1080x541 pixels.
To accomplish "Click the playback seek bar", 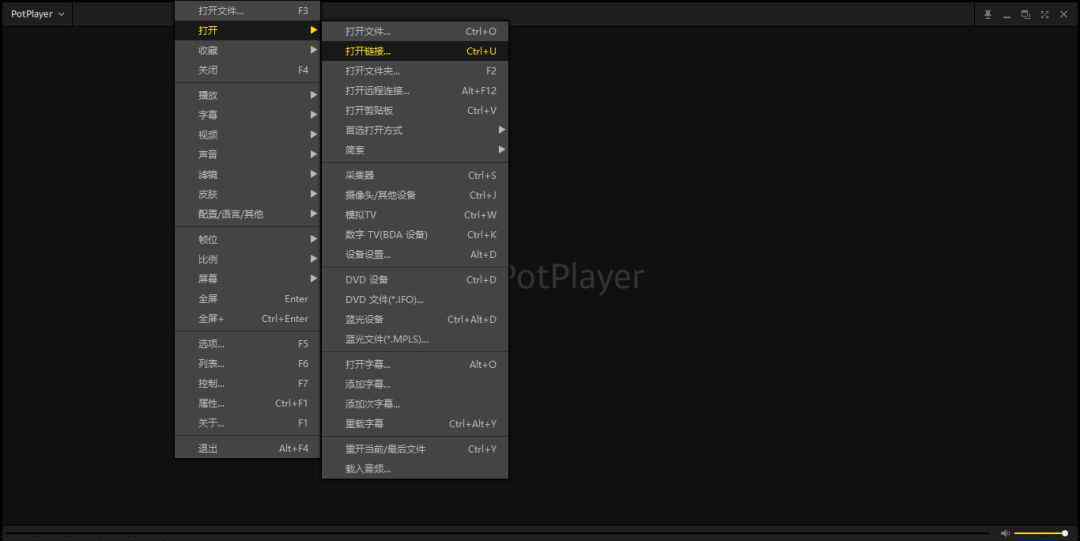I will coord(496,533).
